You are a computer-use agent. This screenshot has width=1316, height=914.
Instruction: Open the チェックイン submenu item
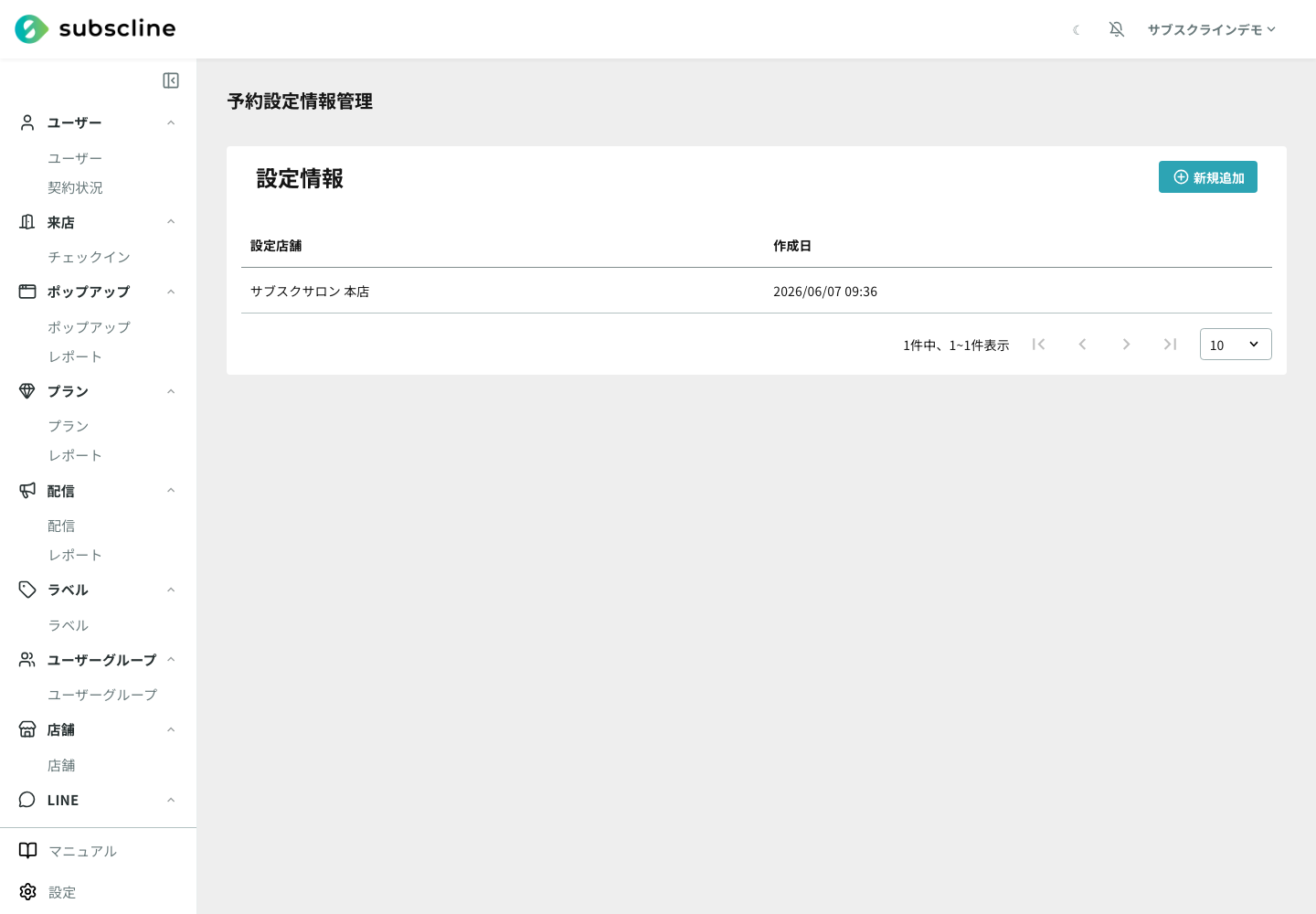89,257
